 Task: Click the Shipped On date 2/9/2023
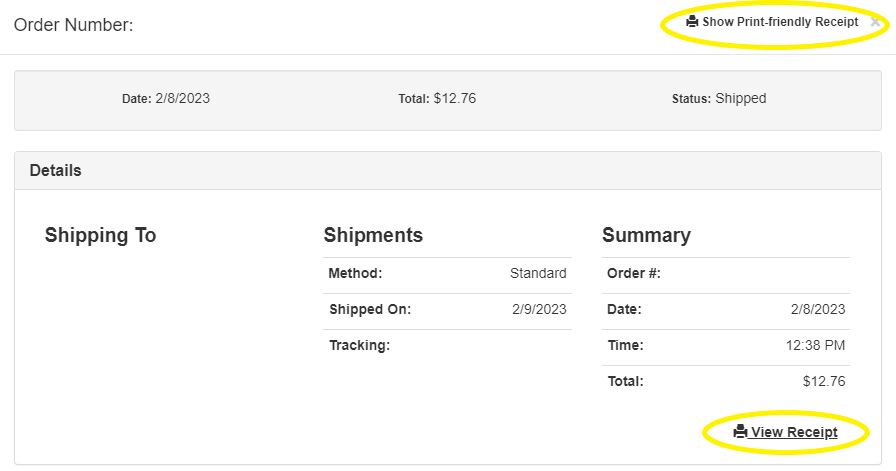[539, 309]
